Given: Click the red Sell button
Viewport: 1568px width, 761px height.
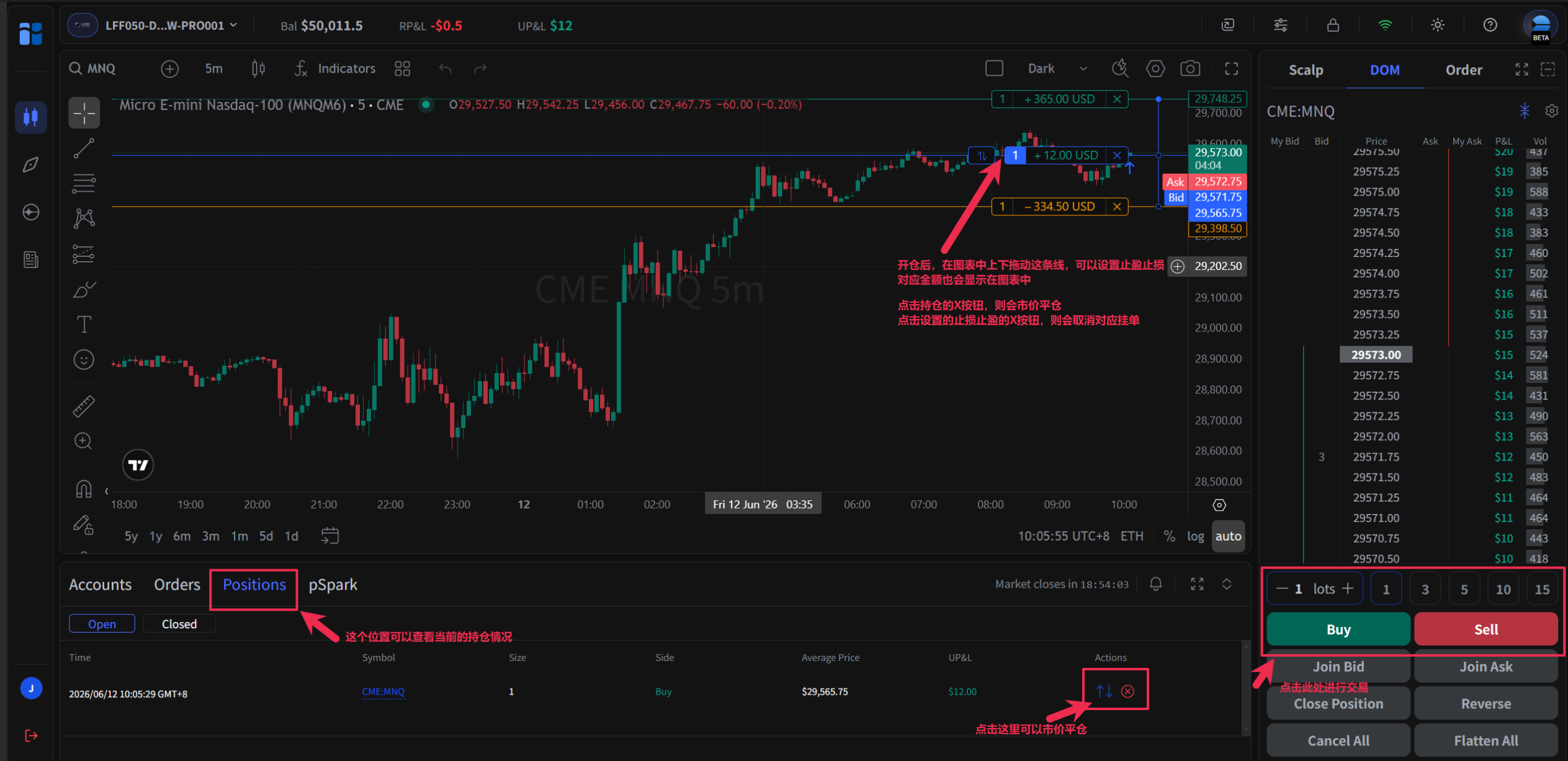Looking at the screenshot, I should pyautogui.click(x=1486, y=629).
